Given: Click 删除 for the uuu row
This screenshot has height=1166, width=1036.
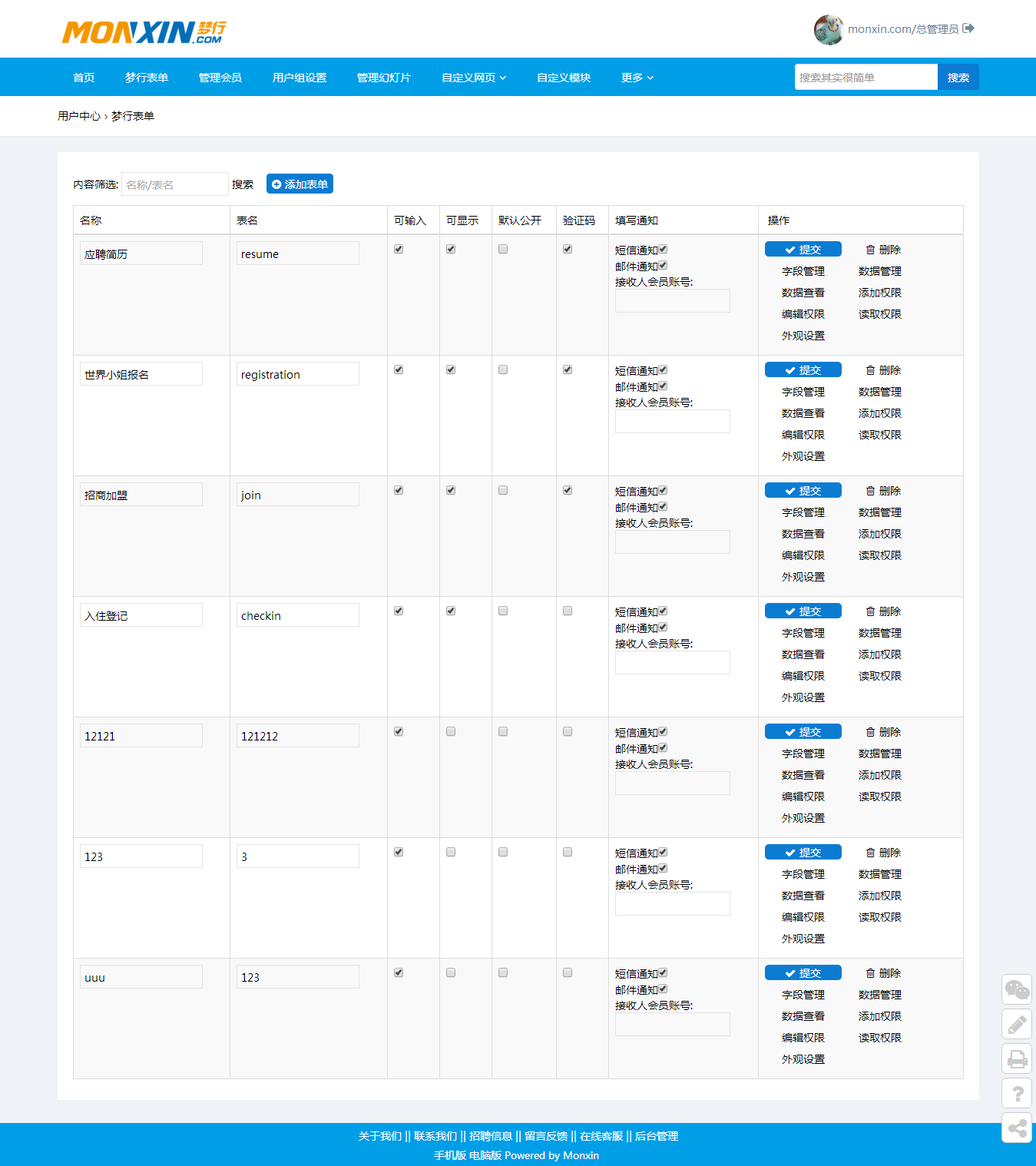Looking at the screenshot, I should coord(883,973).
